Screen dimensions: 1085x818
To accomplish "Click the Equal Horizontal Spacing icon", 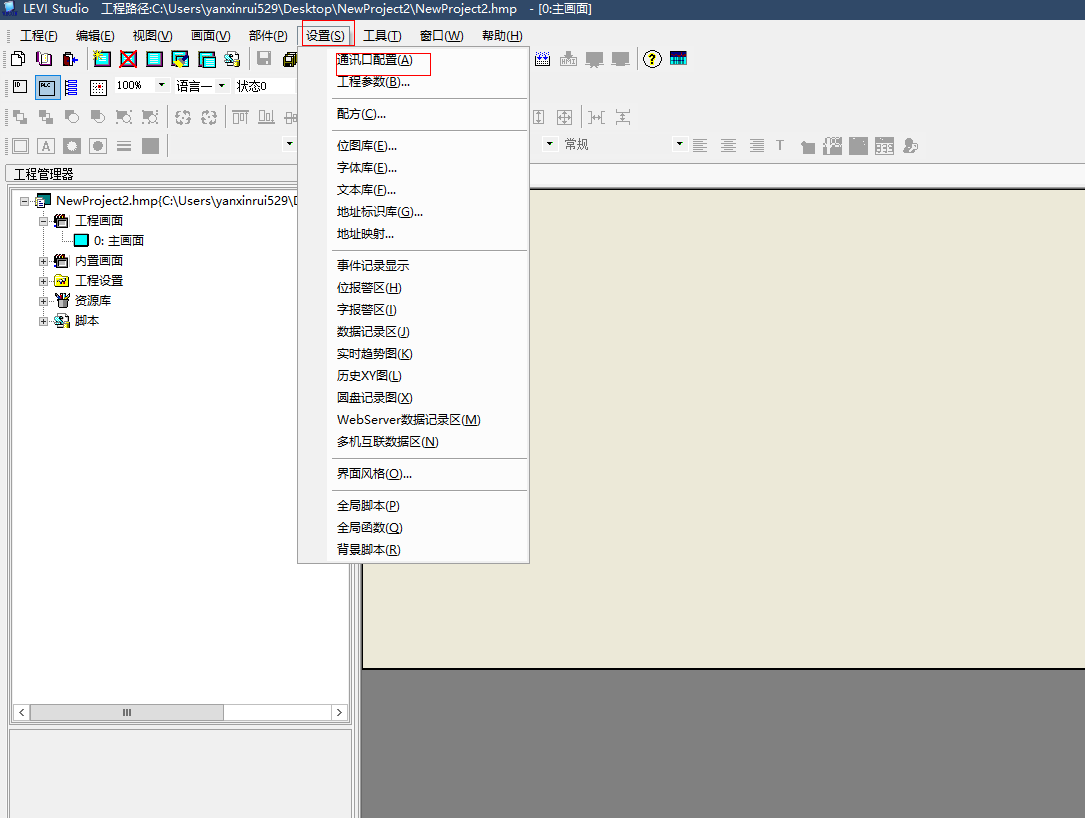I will tap(596, 117).
